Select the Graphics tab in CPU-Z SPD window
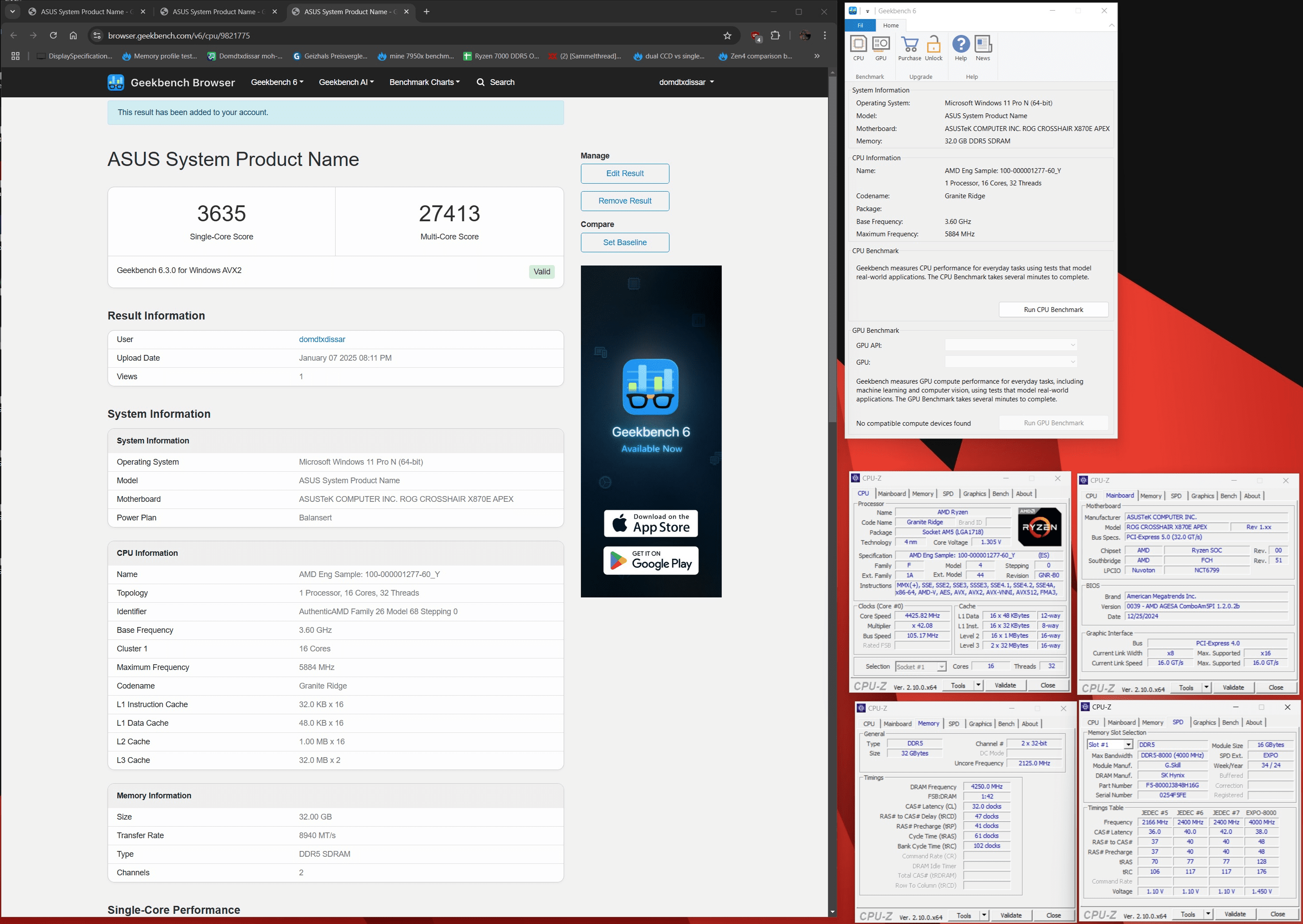 coord(1204,723)
